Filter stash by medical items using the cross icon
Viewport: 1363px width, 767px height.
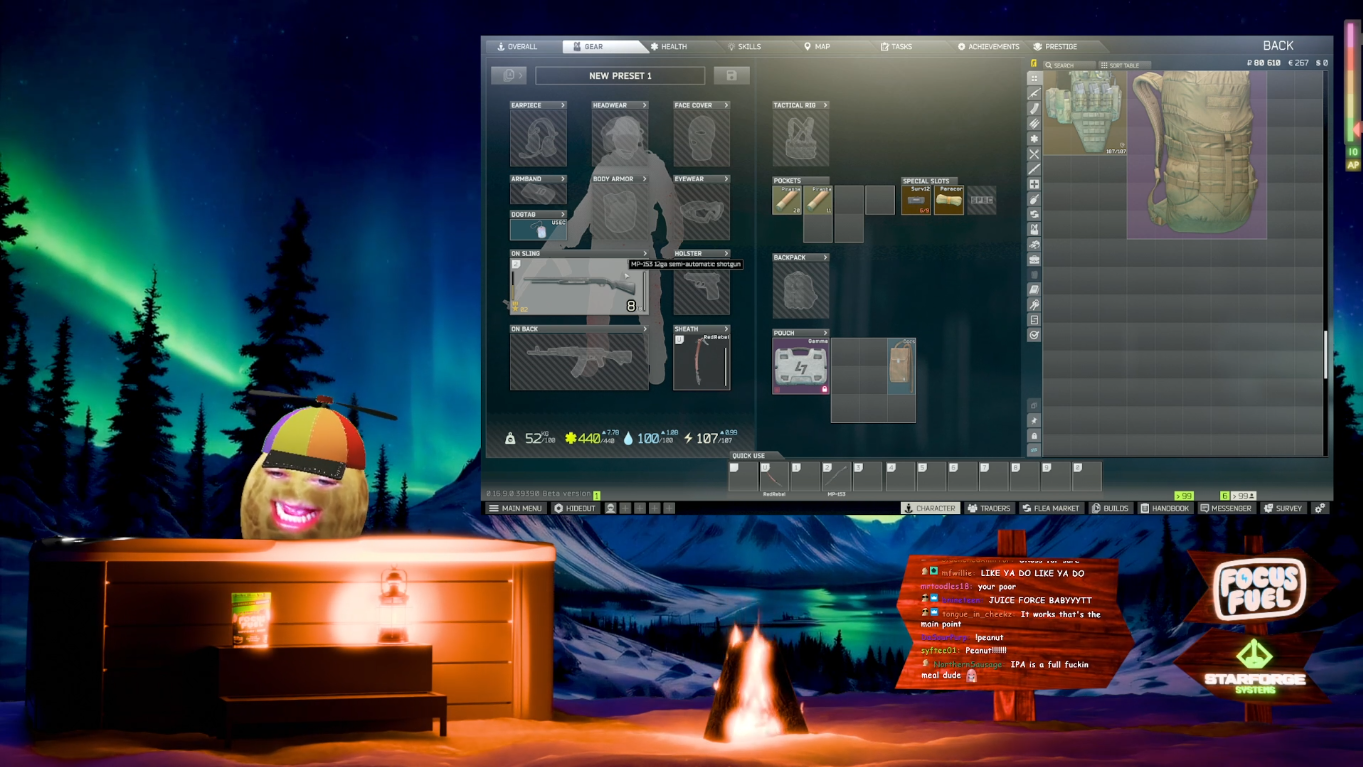click(x=1034, y=184)
